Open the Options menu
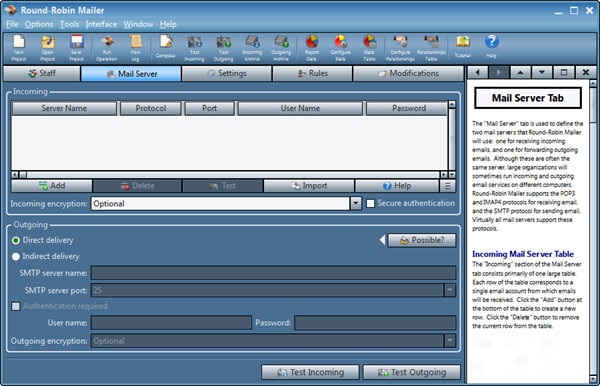Viewport: 600px width, 386px height. [39, 24]
